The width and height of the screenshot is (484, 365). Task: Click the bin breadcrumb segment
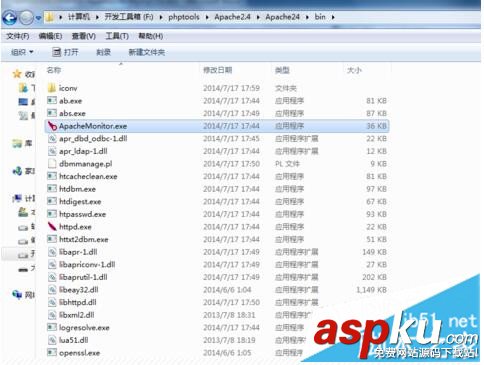[x=320, y=17]
